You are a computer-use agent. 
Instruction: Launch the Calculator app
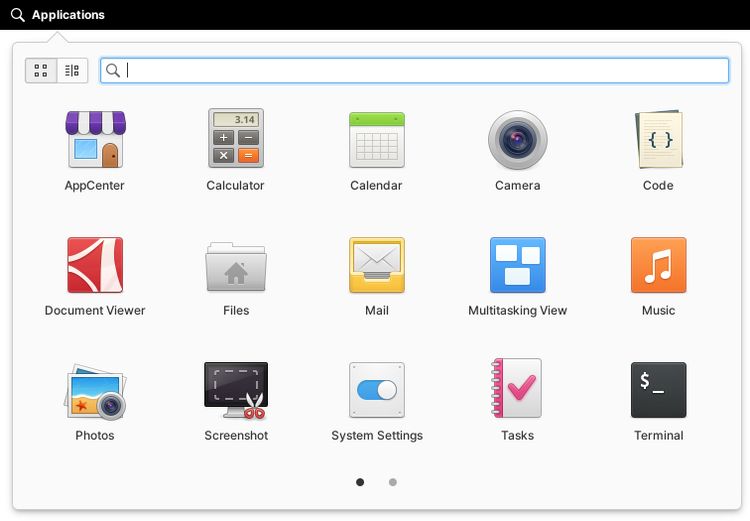tap(236, 138)
